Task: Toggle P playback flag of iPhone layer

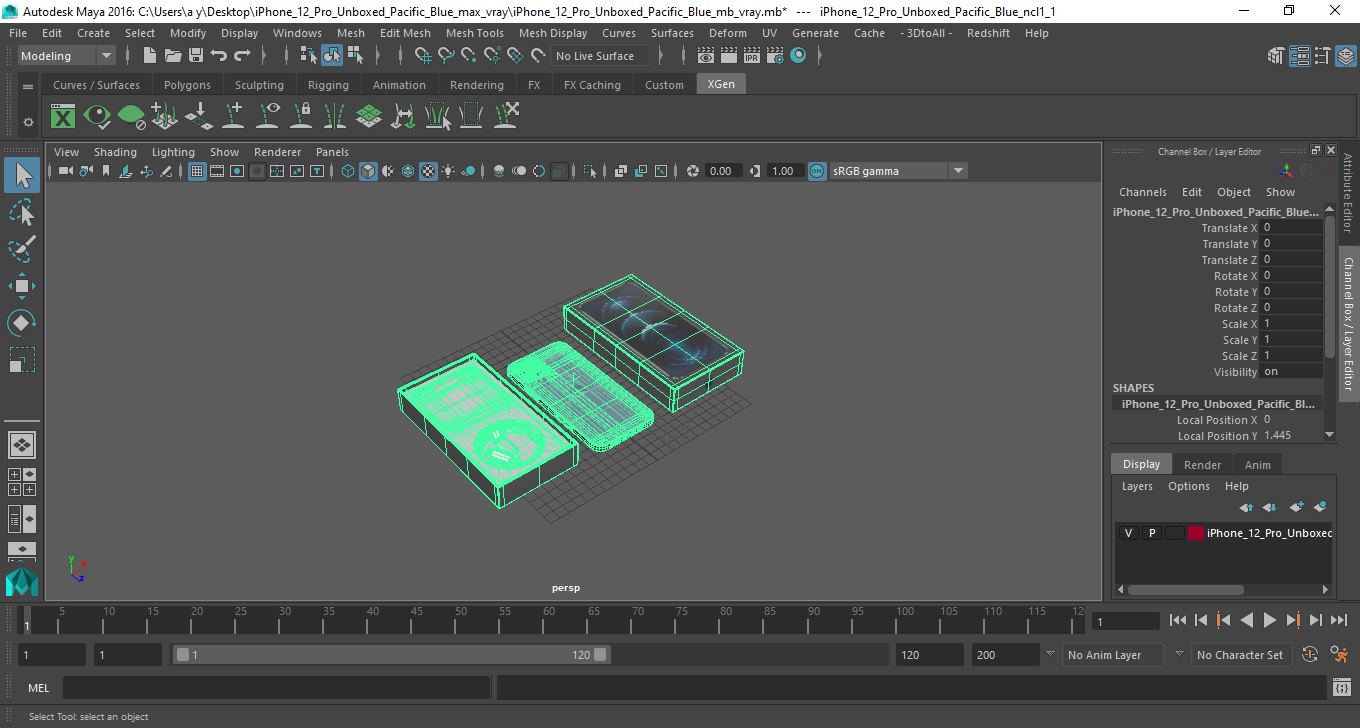Action: click(x=1152, y=533)
